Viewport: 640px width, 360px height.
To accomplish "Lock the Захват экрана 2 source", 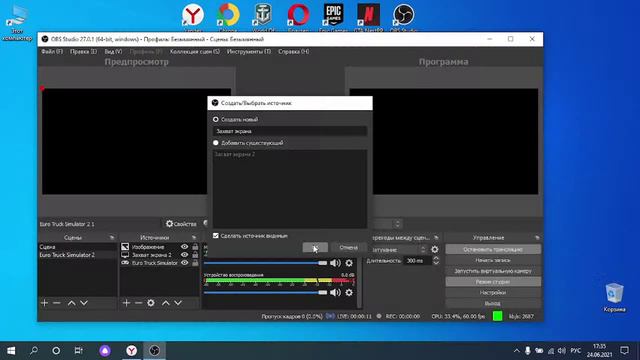I will pos(195,255).
